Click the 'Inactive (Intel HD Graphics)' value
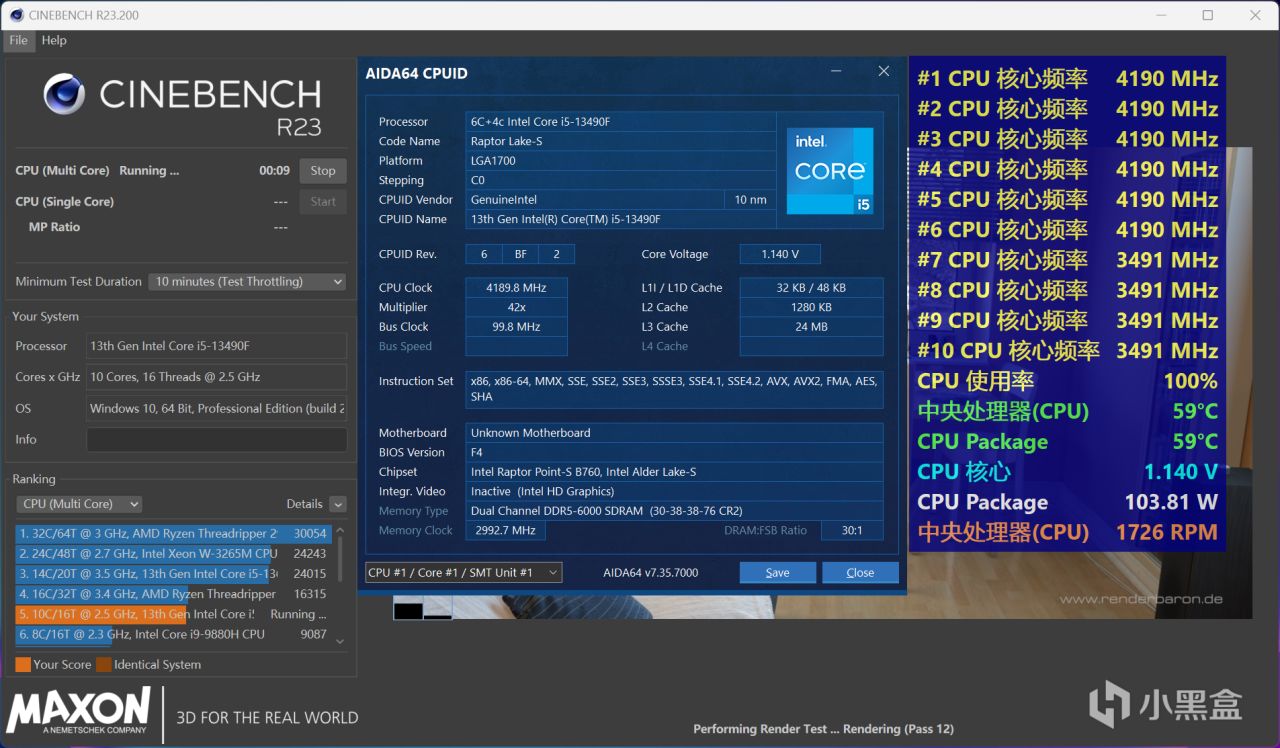The width and height of the screenshot is (1280, 748). click(x=674, y=491)
